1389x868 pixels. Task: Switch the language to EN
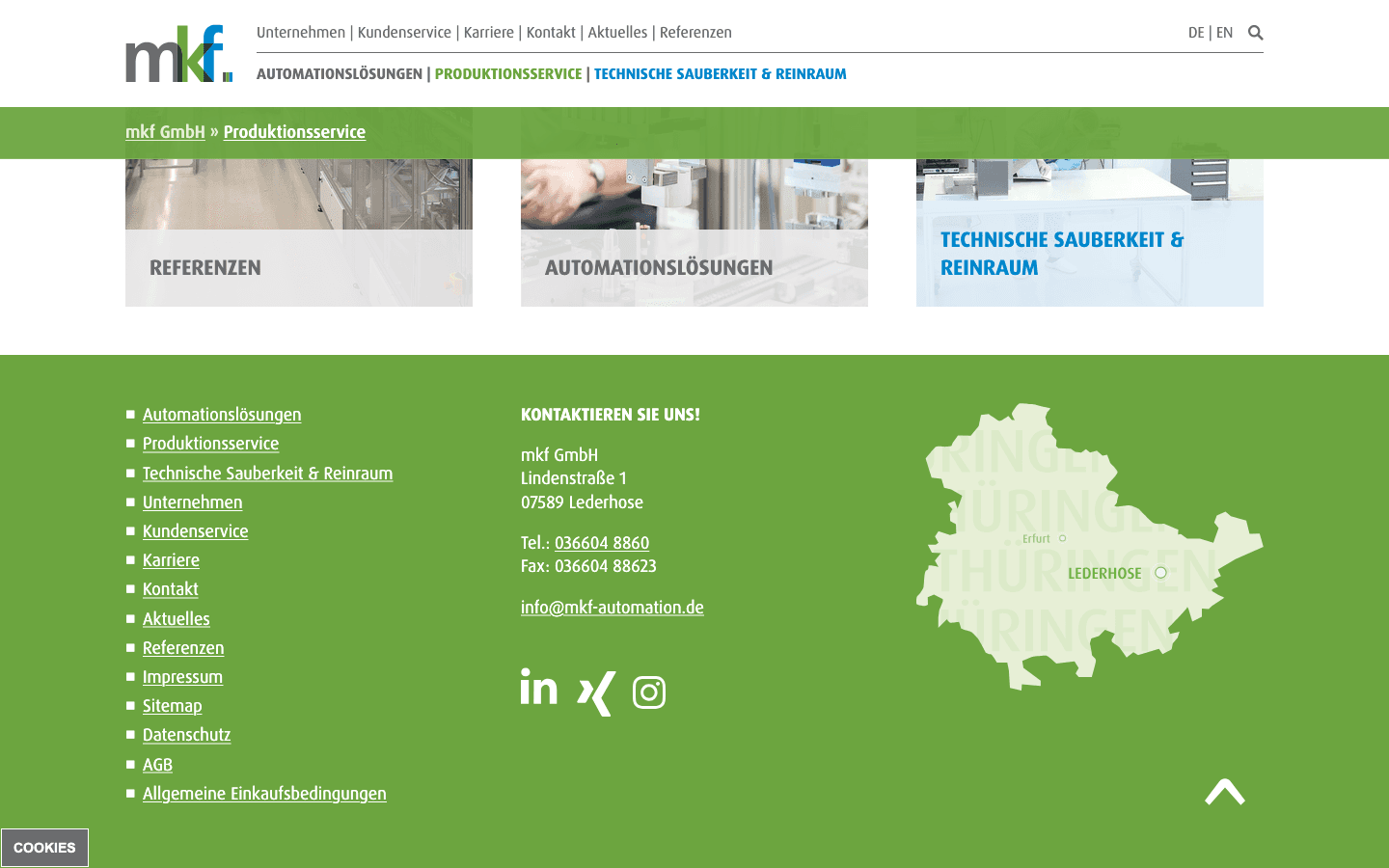(1224, 32)
